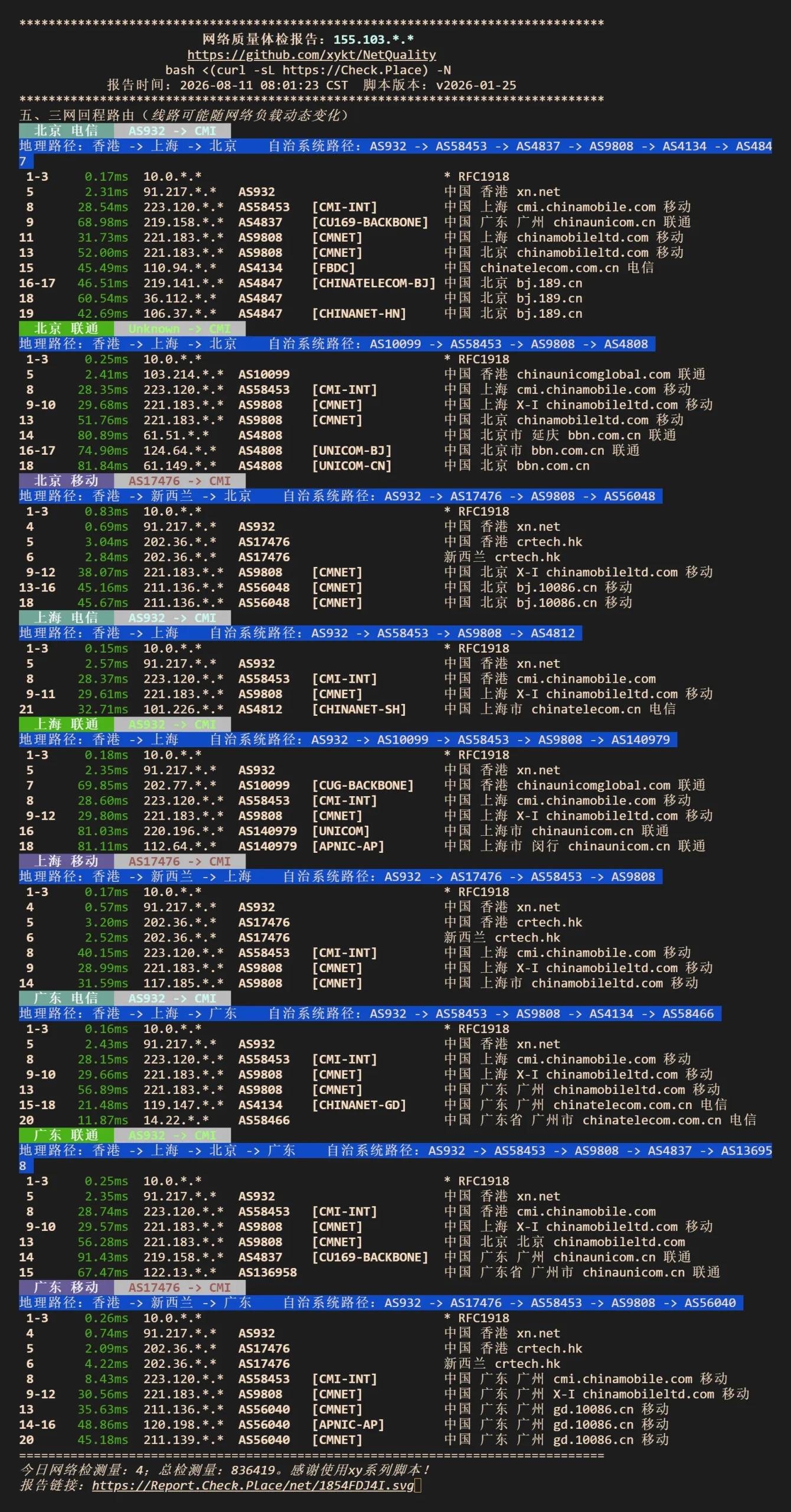This screenshot has width=791, height=1512.
Task: Open the Report.Check.Place svg report link
Action: [253, 1485]
